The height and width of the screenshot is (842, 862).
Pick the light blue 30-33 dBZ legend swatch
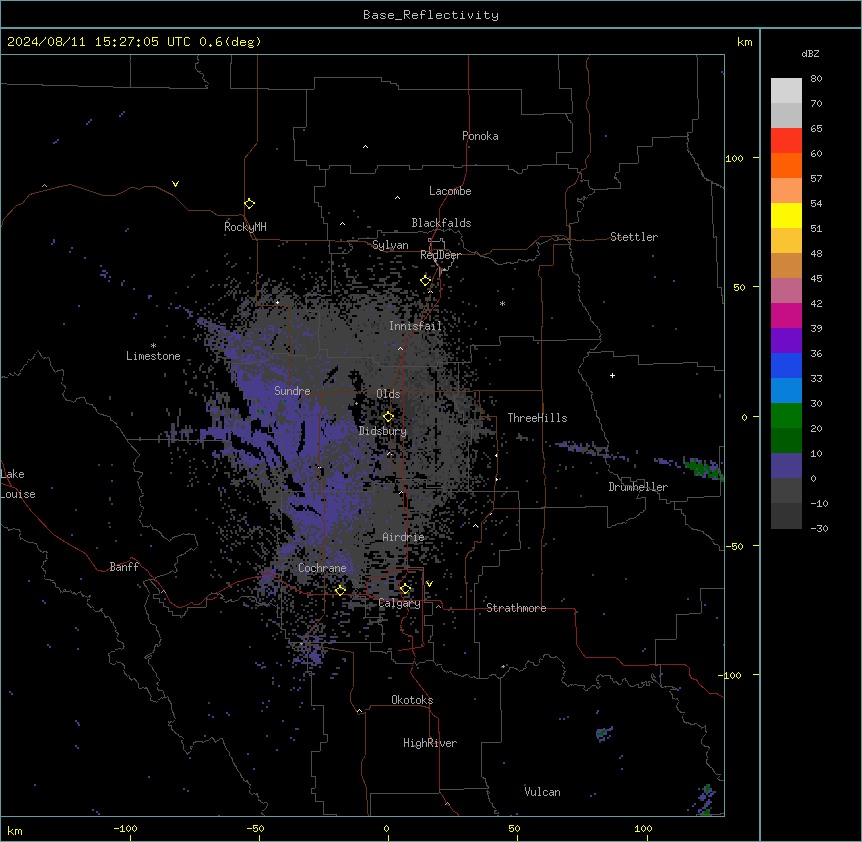tap(786, 390)
